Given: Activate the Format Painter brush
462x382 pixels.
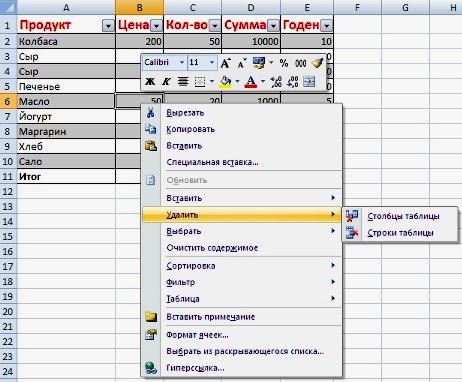Looking at the screenshot, I should click(317, 63).
